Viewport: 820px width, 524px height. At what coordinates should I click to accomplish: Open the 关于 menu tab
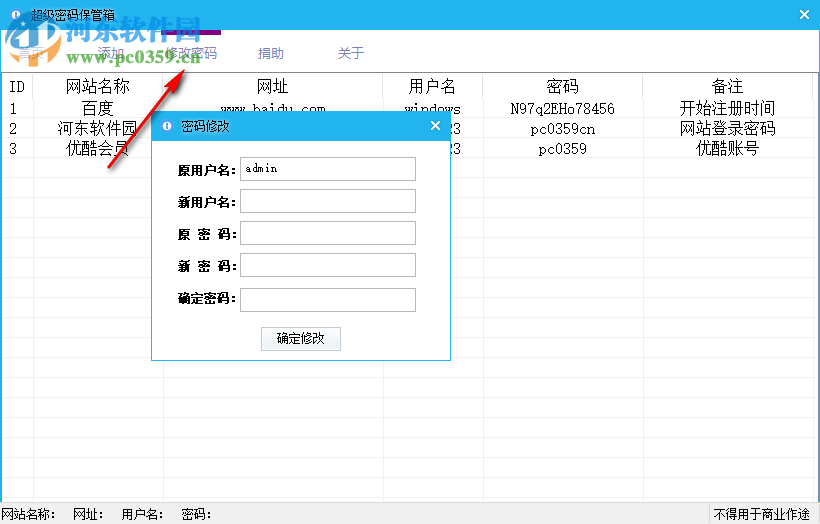click(x=350, y=53)
